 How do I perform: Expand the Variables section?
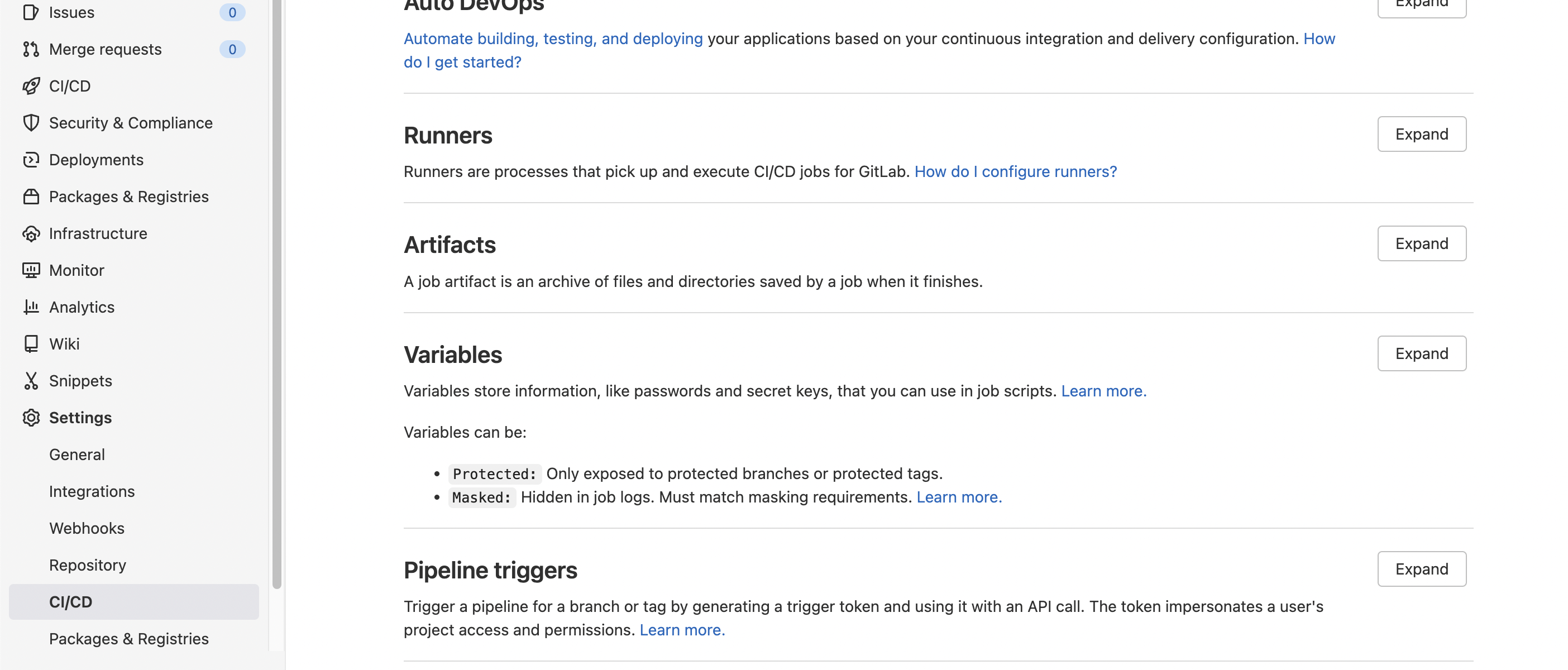tap(1421, 353)
